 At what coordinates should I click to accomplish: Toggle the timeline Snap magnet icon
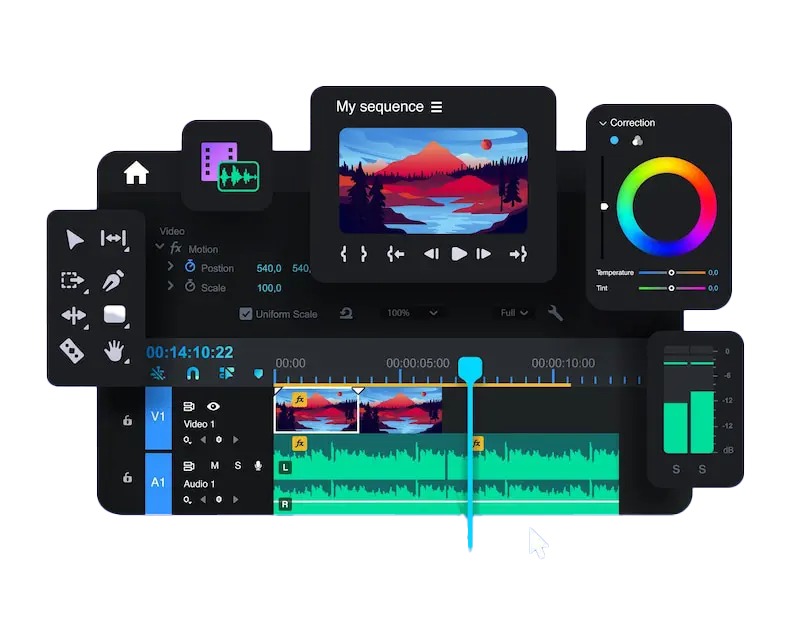point(192,373)
